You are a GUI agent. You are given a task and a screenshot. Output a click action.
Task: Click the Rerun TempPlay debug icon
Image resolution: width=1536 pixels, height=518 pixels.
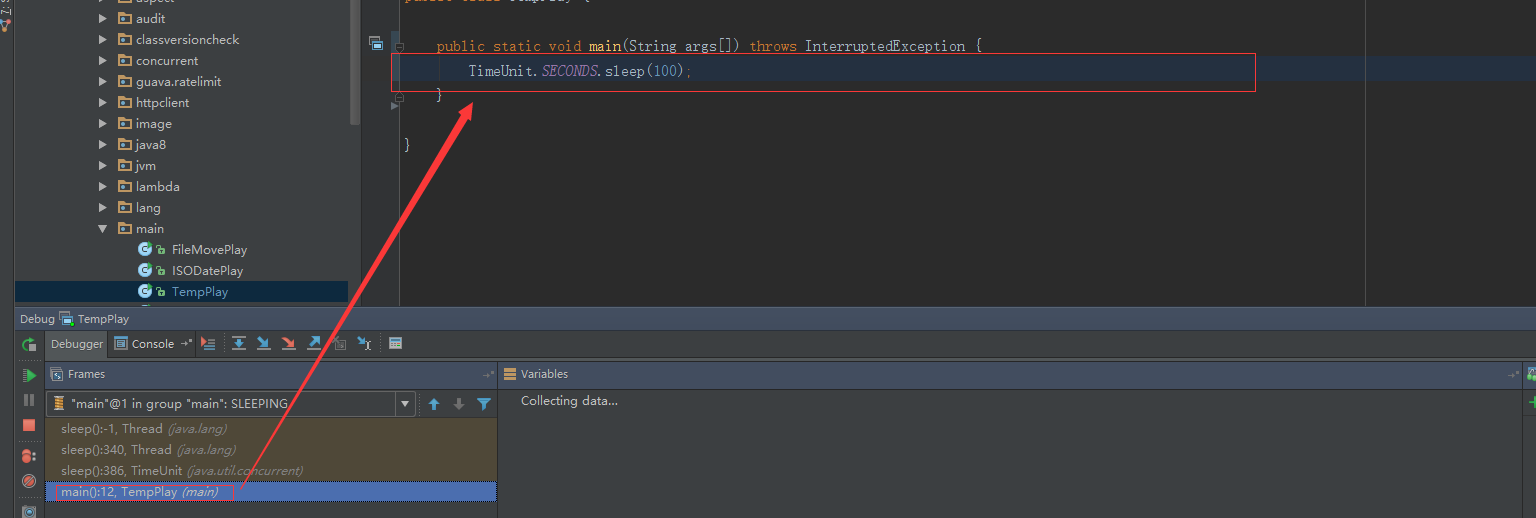point(29,344)
